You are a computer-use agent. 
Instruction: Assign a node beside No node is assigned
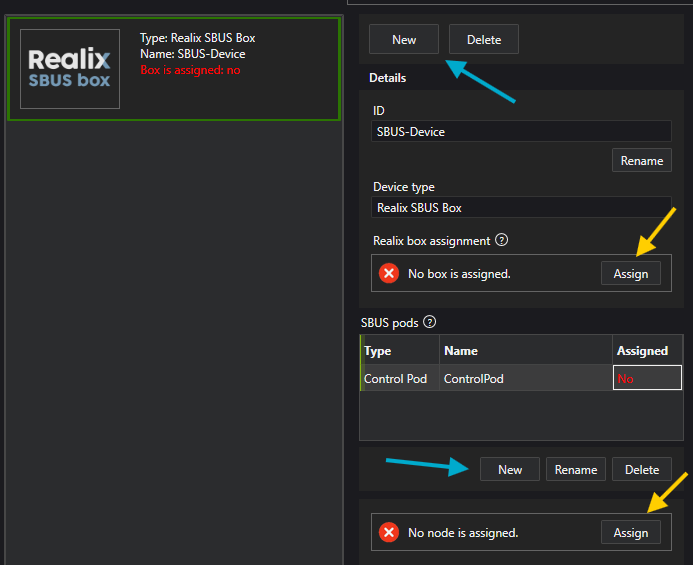coord(630,532)
